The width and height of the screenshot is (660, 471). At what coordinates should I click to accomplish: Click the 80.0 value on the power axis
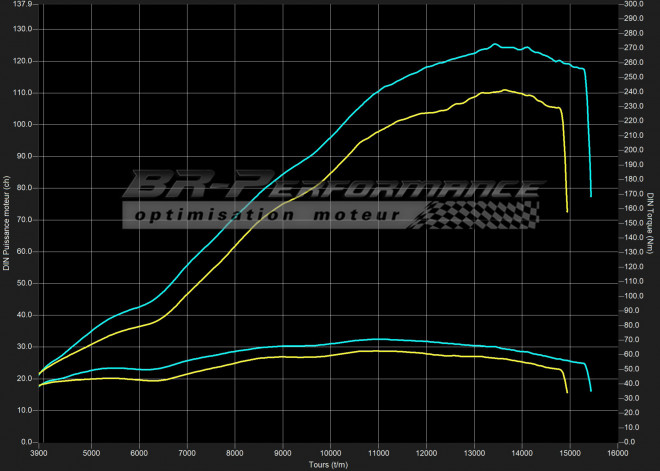(22, 188)
